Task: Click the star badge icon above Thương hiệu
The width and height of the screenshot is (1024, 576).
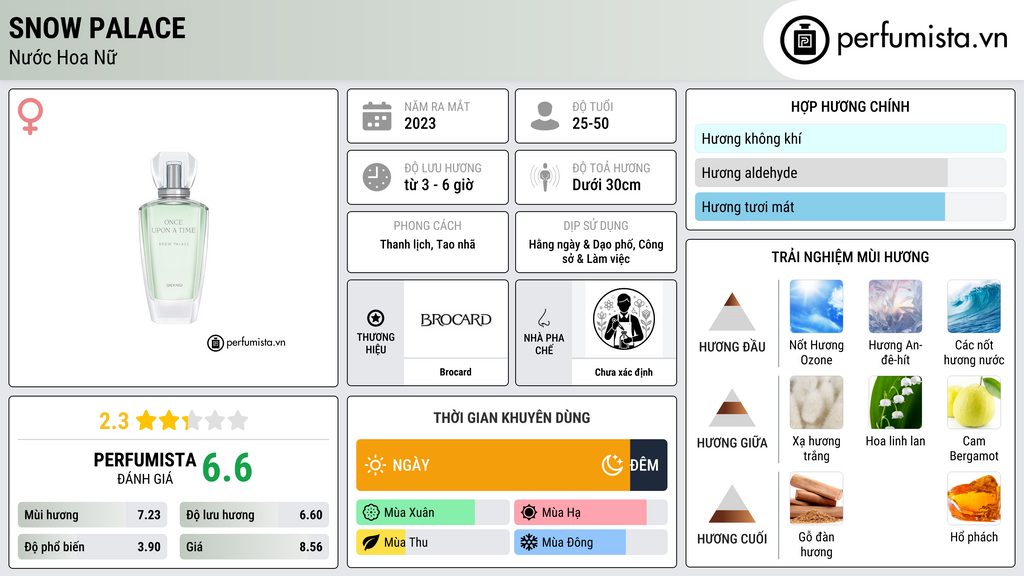Action: click(x=376, y=318)
